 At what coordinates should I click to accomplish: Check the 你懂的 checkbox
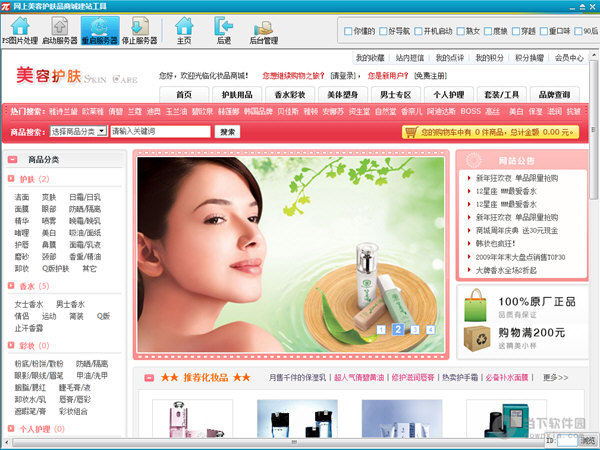[347, 32]
